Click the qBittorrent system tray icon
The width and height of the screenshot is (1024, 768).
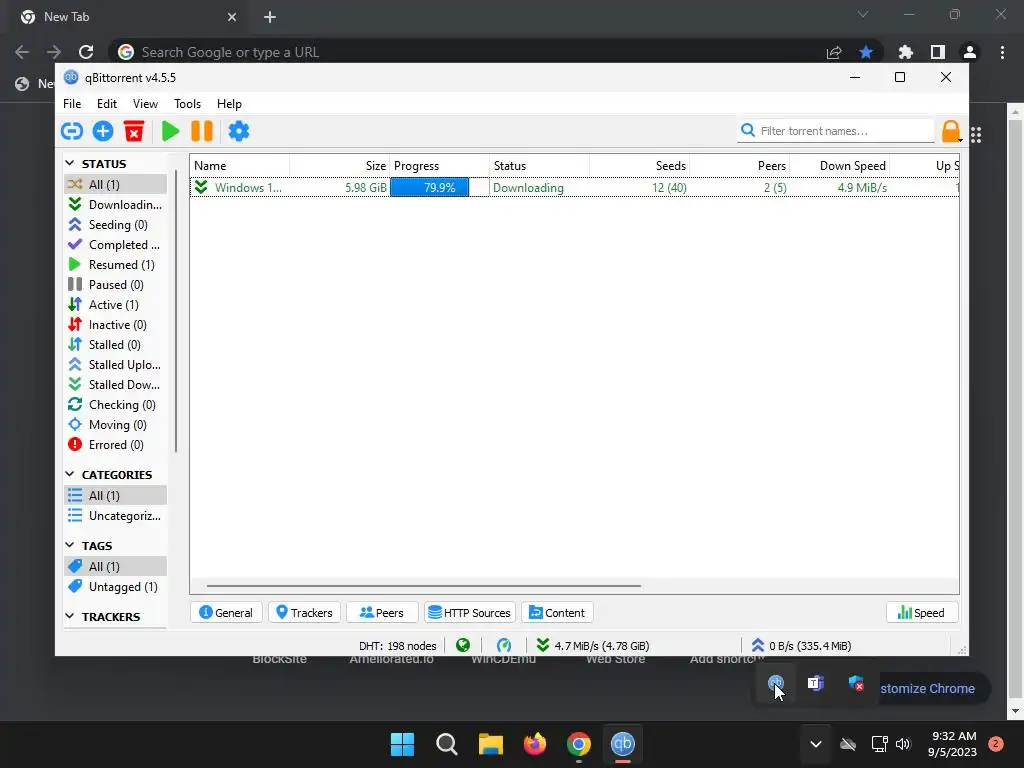tap(775, 684)
